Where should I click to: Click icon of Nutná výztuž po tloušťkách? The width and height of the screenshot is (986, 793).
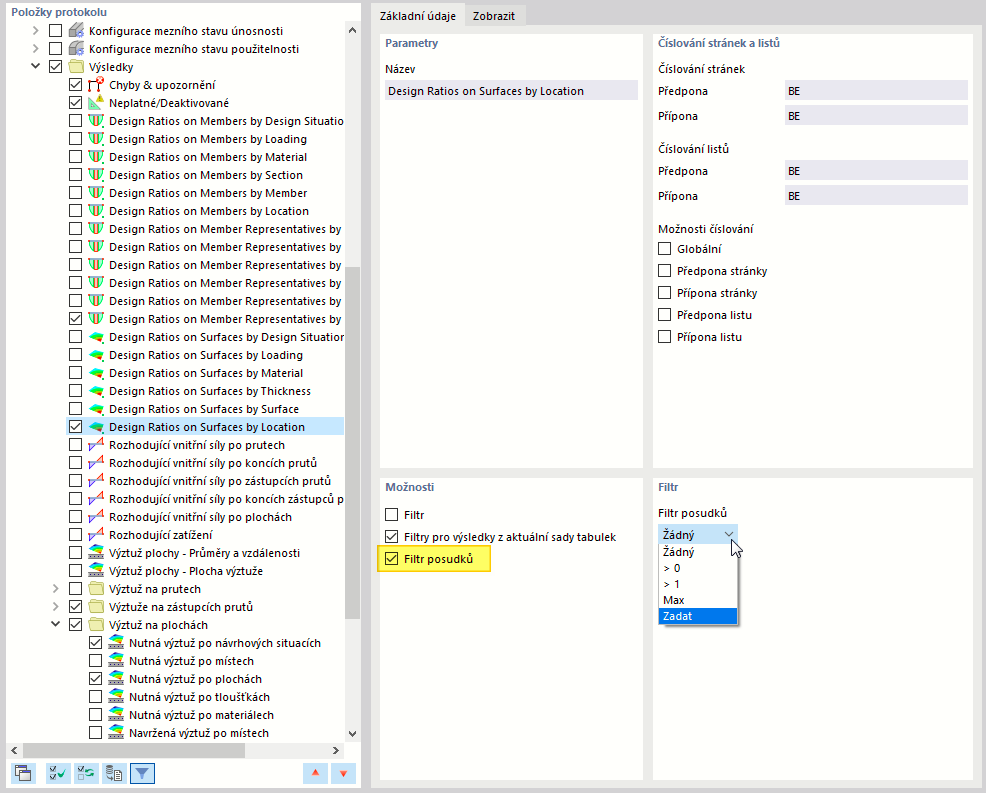[116, 697]
